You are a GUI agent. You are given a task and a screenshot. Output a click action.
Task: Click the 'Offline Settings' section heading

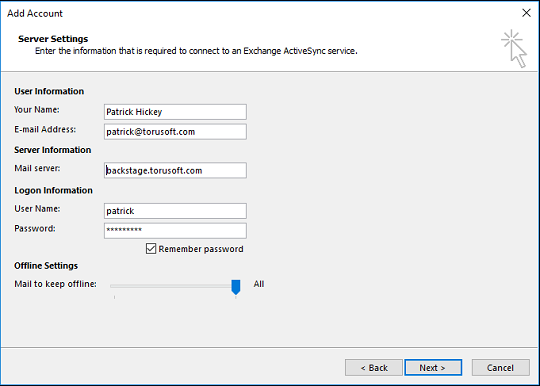46,266
